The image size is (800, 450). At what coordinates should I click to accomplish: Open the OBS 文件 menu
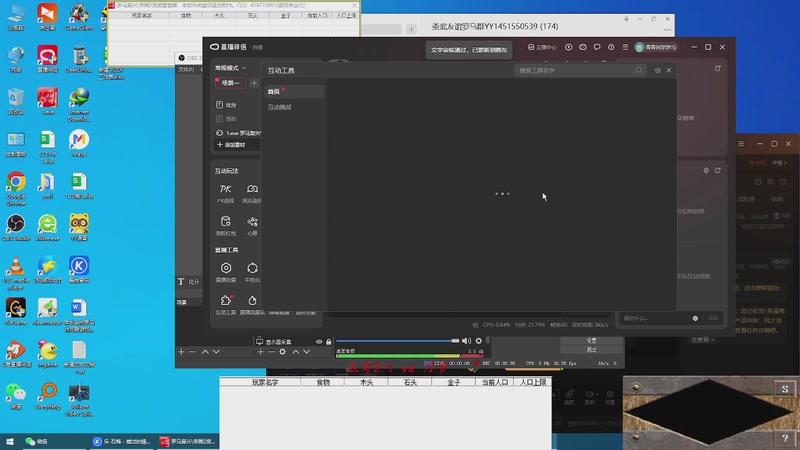[x=186, y=70]
